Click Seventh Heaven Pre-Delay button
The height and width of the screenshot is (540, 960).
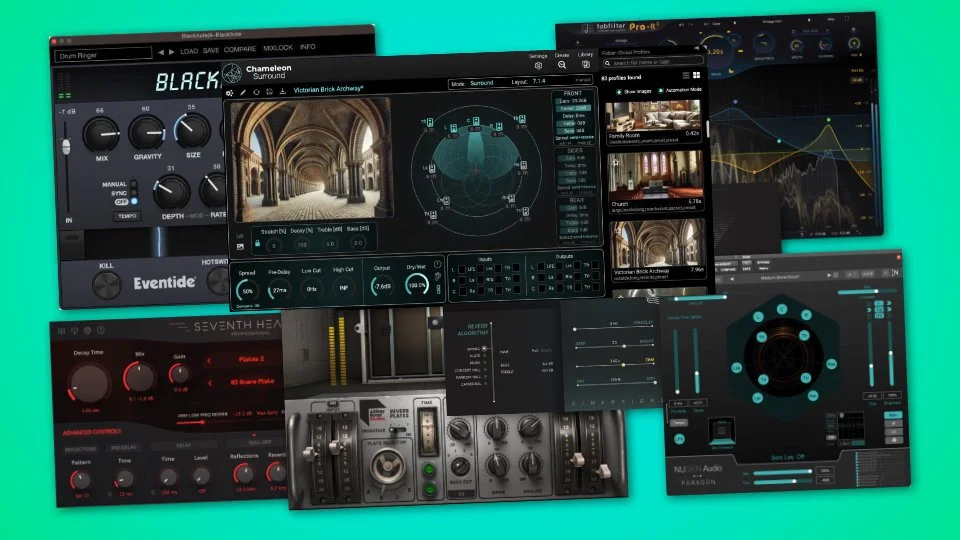coord(123,448)
